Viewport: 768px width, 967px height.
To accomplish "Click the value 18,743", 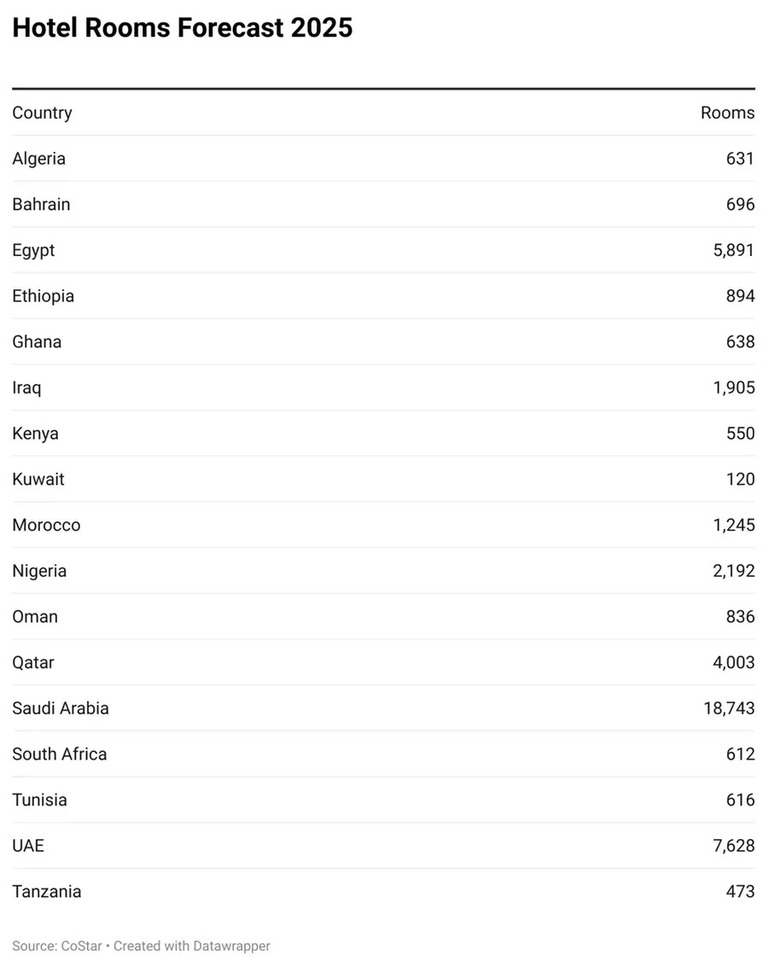I will pos(729,708).
